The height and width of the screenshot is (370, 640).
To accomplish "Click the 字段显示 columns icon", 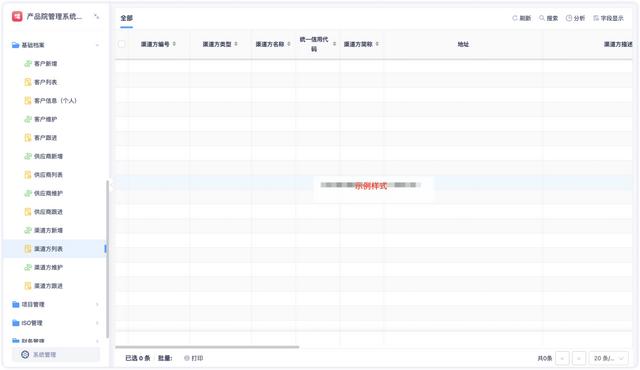I will pyautogui.click(x=596, y=18).
